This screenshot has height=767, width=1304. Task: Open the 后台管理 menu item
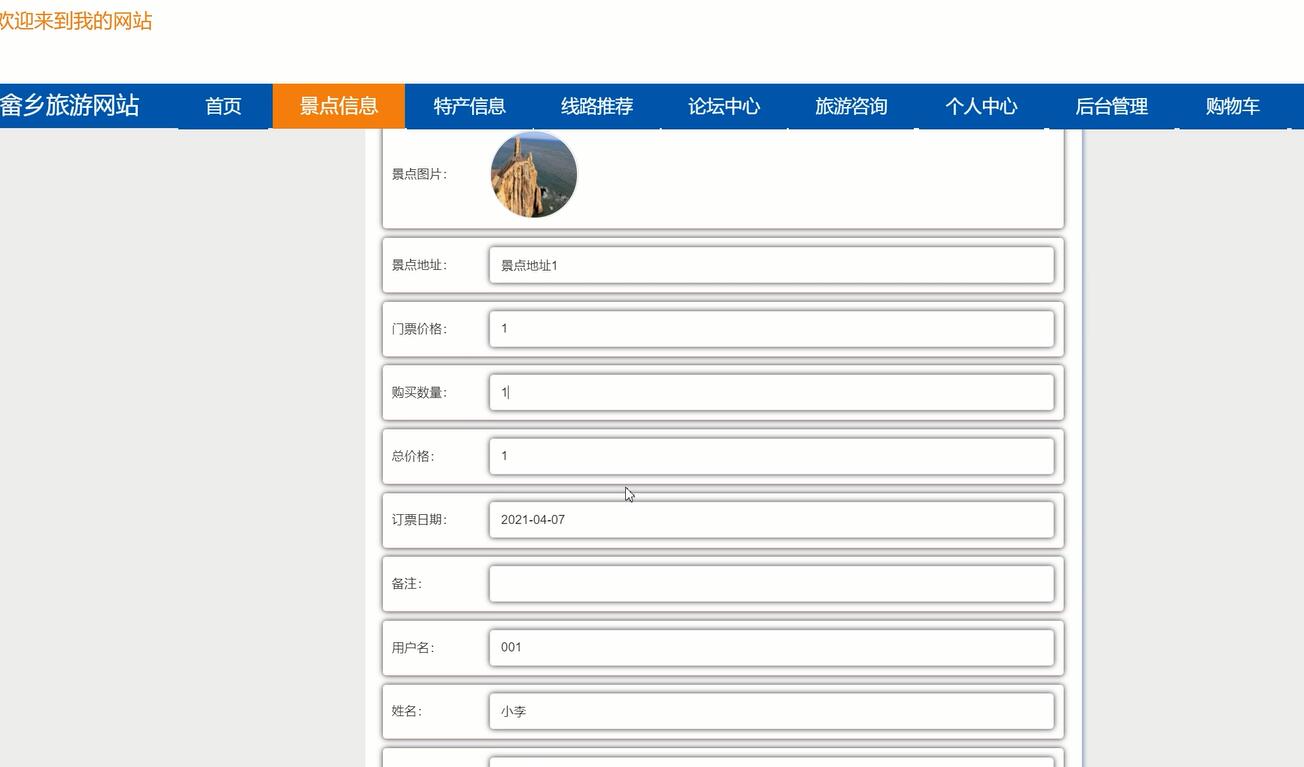pyautogui.click(x=1111, y=106)
